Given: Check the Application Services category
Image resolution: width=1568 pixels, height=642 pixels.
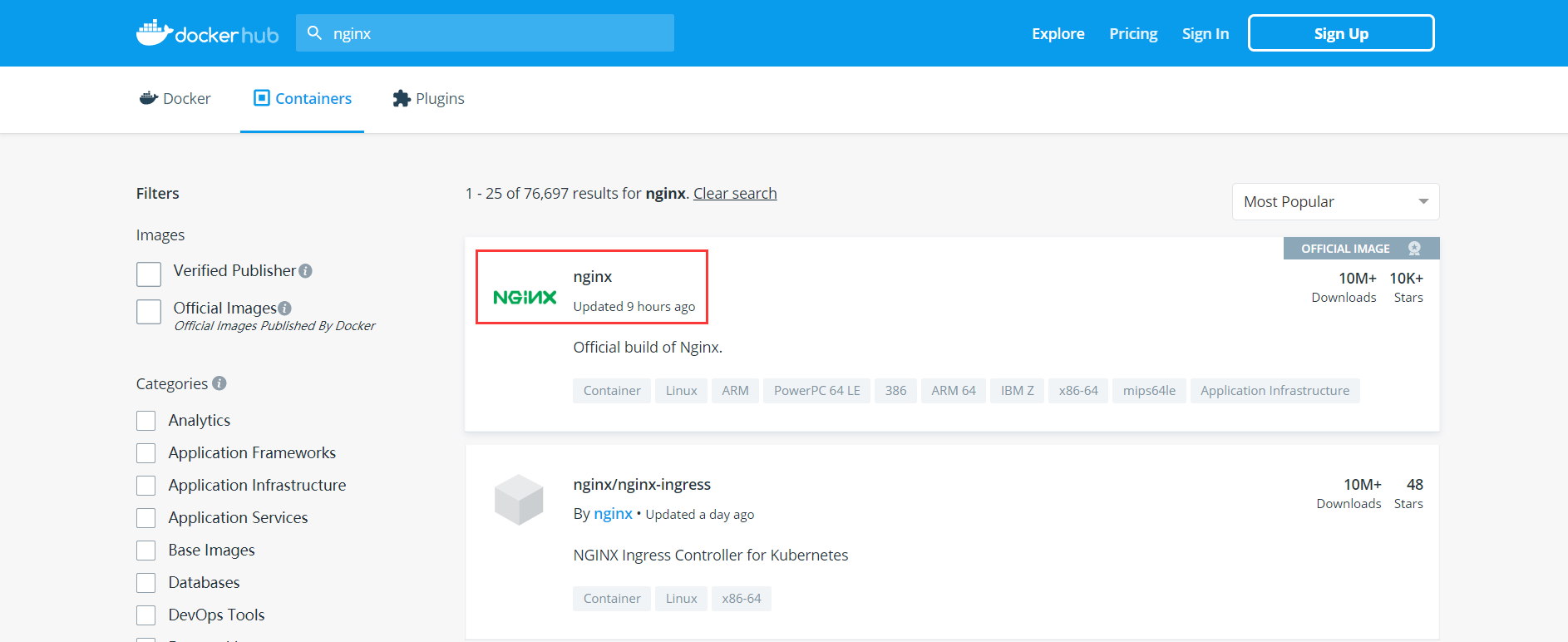Looking at the screenshot, I should pos(146,518).
